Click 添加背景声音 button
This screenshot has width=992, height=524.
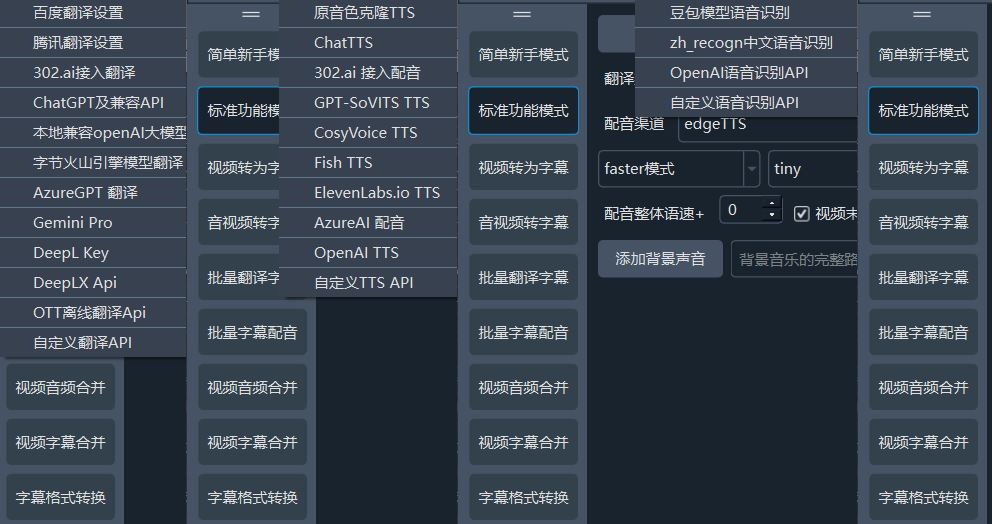[660, 259]
